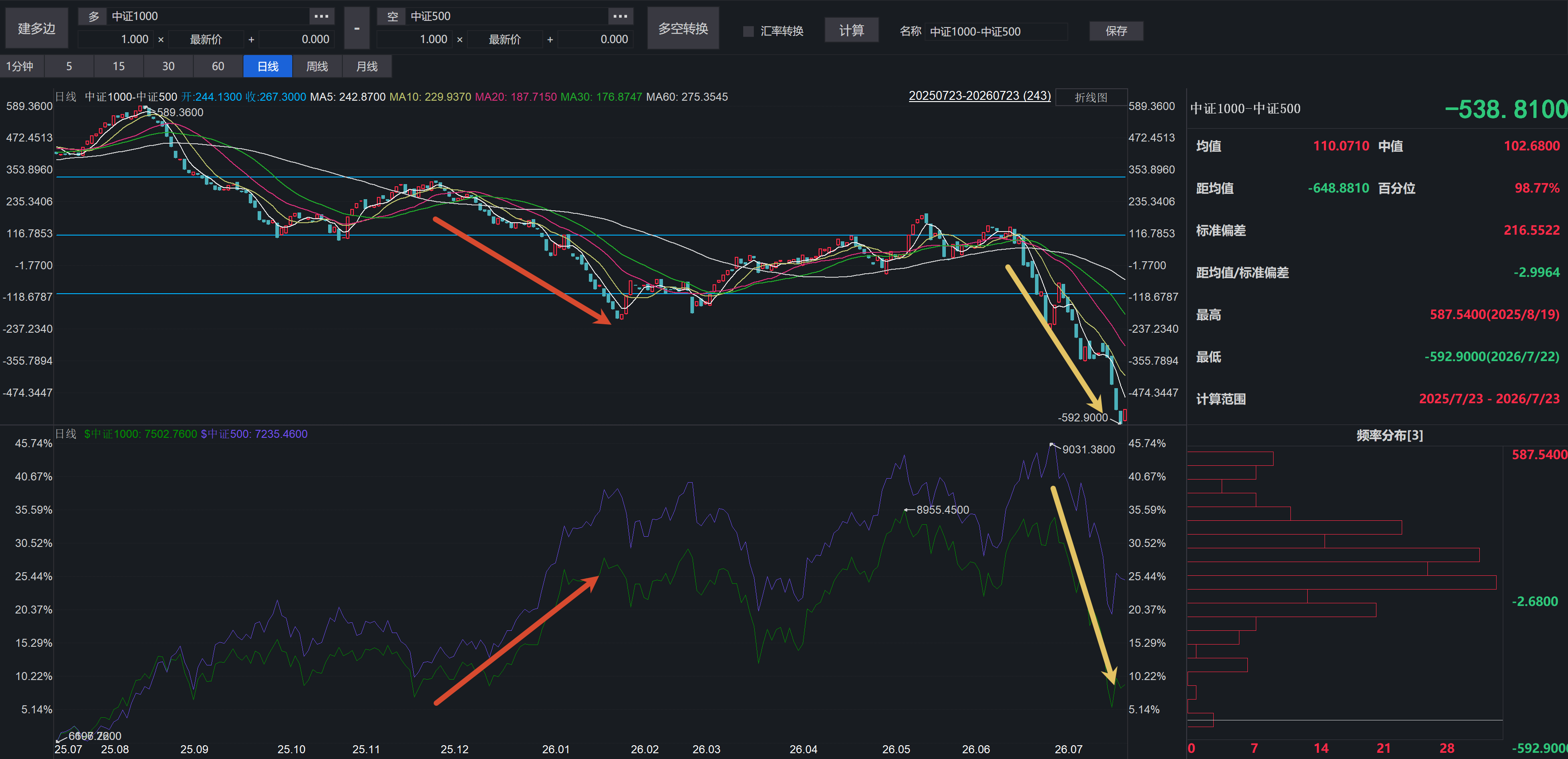The image size is (1568, 759).
Task: Click the MA20: 187.7150 indicator label
Action: [x=516, y=97]
